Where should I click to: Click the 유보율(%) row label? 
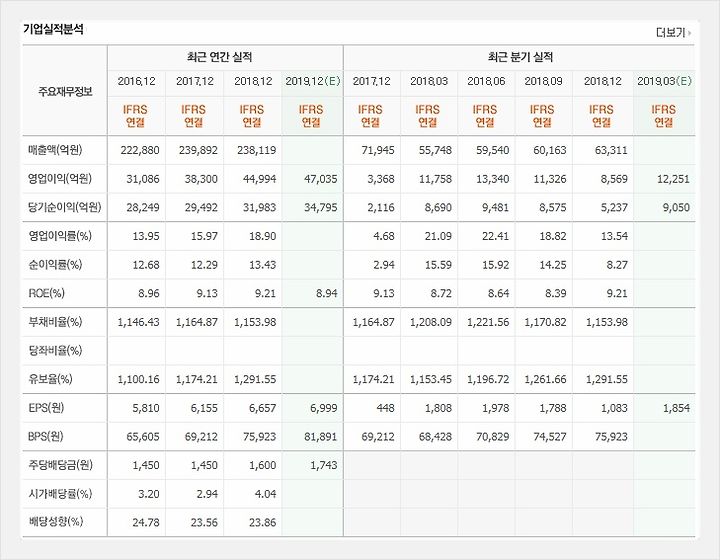point(51,379)
